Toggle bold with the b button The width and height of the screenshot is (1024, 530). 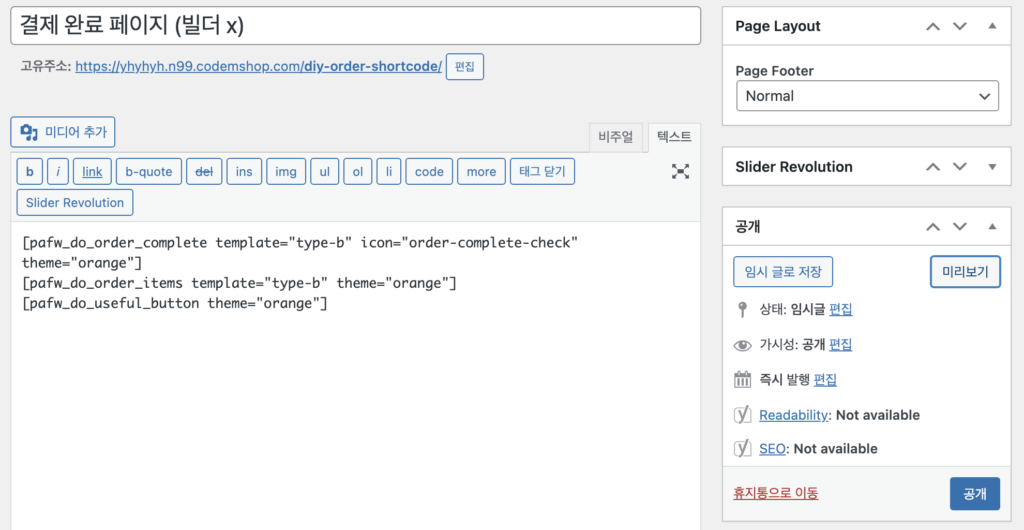coord(29,172)
